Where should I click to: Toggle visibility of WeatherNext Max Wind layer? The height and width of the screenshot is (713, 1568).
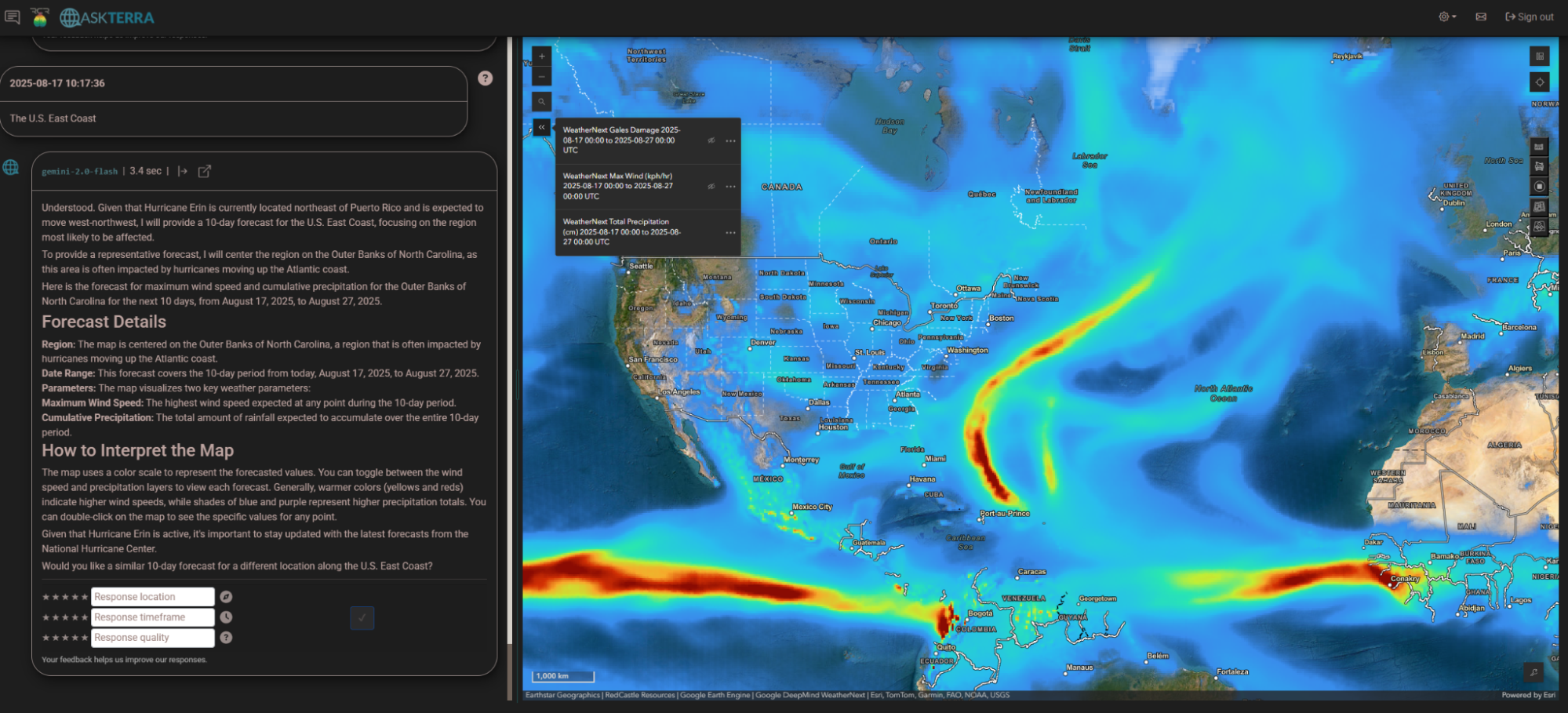pyautogui.click(x=711, y=187)
